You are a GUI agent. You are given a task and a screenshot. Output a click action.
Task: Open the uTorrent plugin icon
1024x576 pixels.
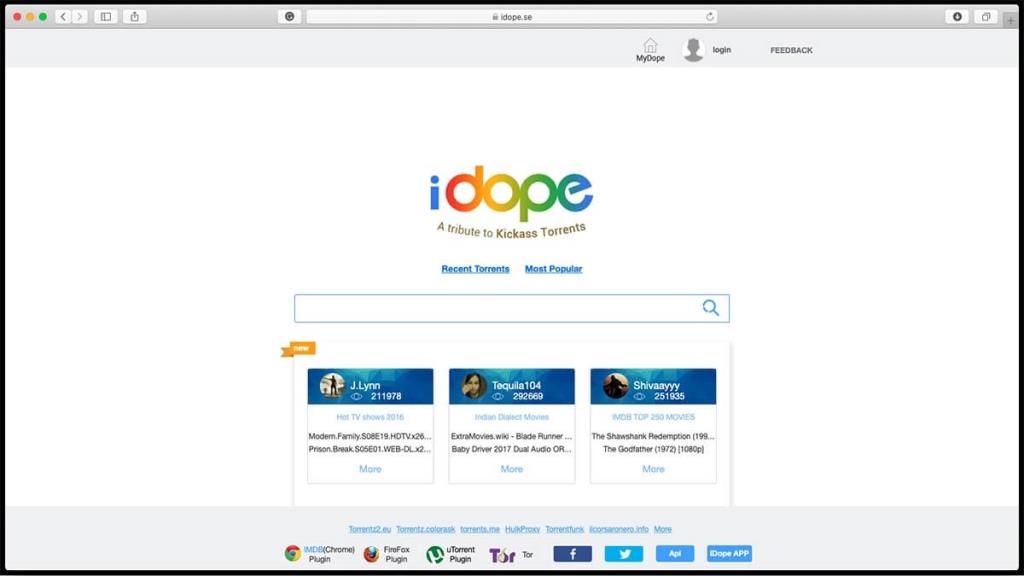pos(435,554)
